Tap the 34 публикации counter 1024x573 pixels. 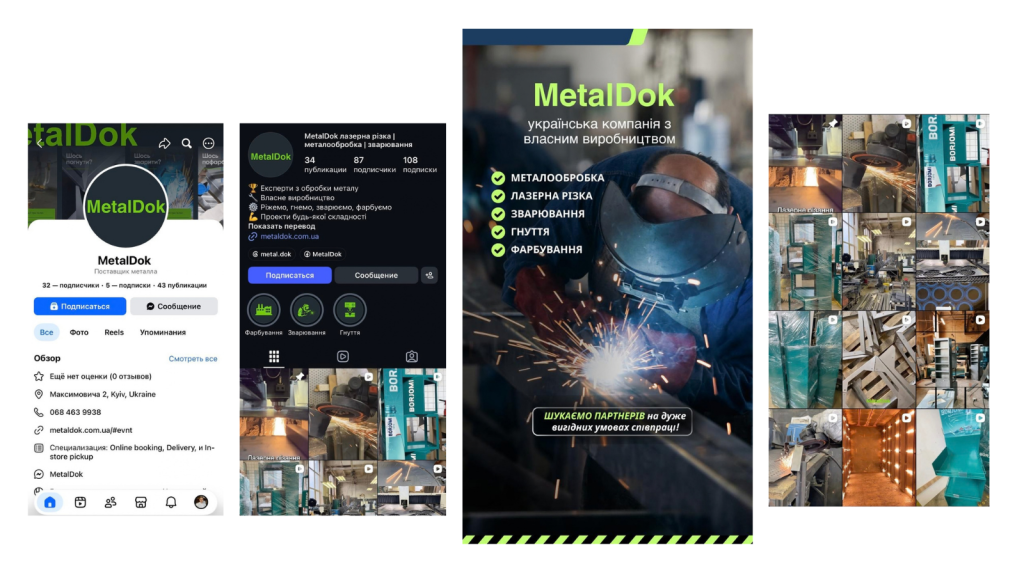(325, 164)
